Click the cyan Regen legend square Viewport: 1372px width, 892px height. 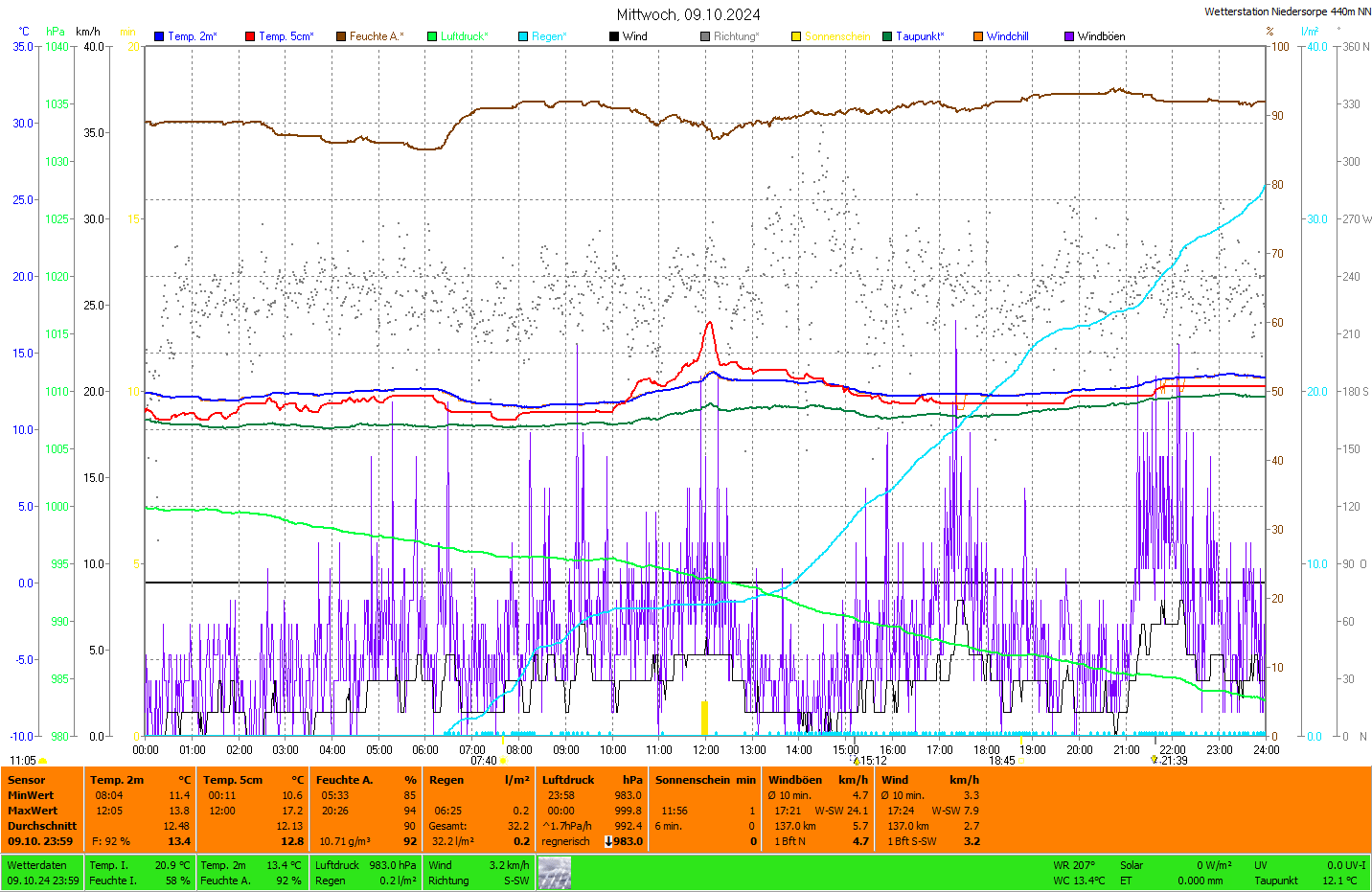[523, 36]
